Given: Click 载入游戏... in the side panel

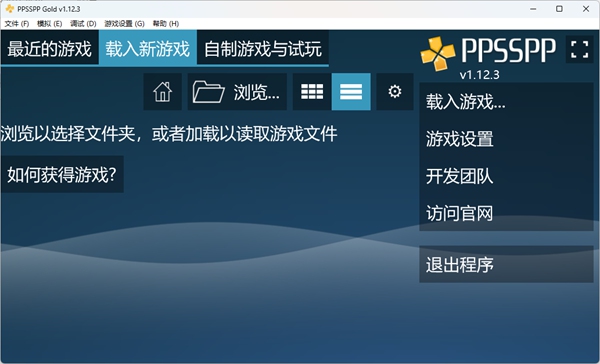Looking at the screenshot, I should 506,102.
